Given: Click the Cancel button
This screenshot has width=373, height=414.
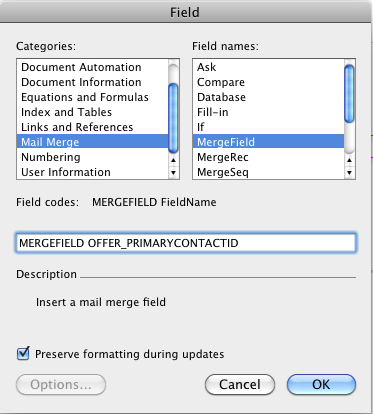Looking at the screenshot, I should point(240,384).
